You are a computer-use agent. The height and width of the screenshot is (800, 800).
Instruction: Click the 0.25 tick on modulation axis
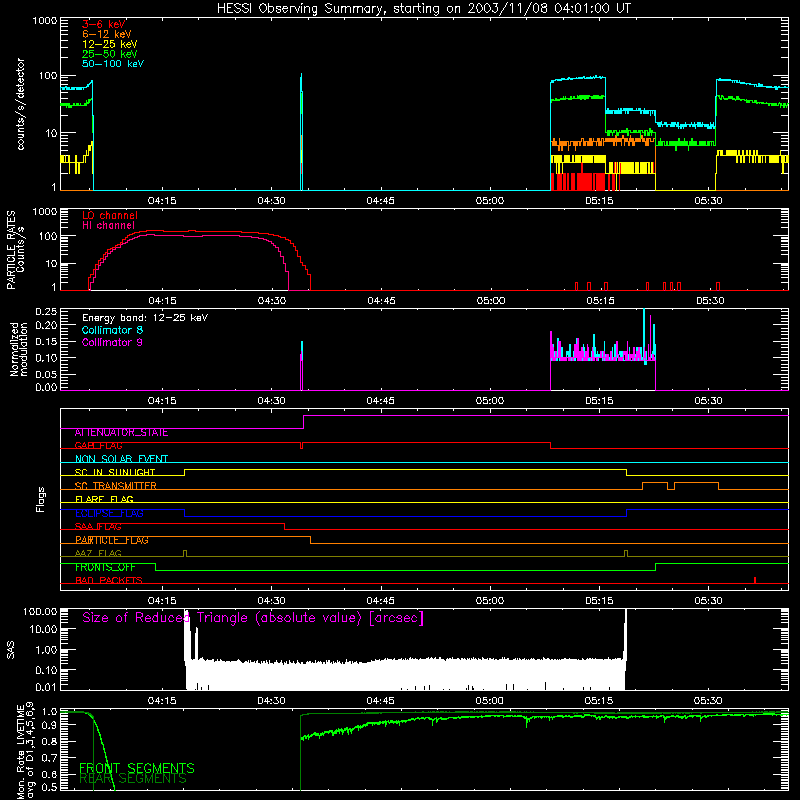(46, 312)
